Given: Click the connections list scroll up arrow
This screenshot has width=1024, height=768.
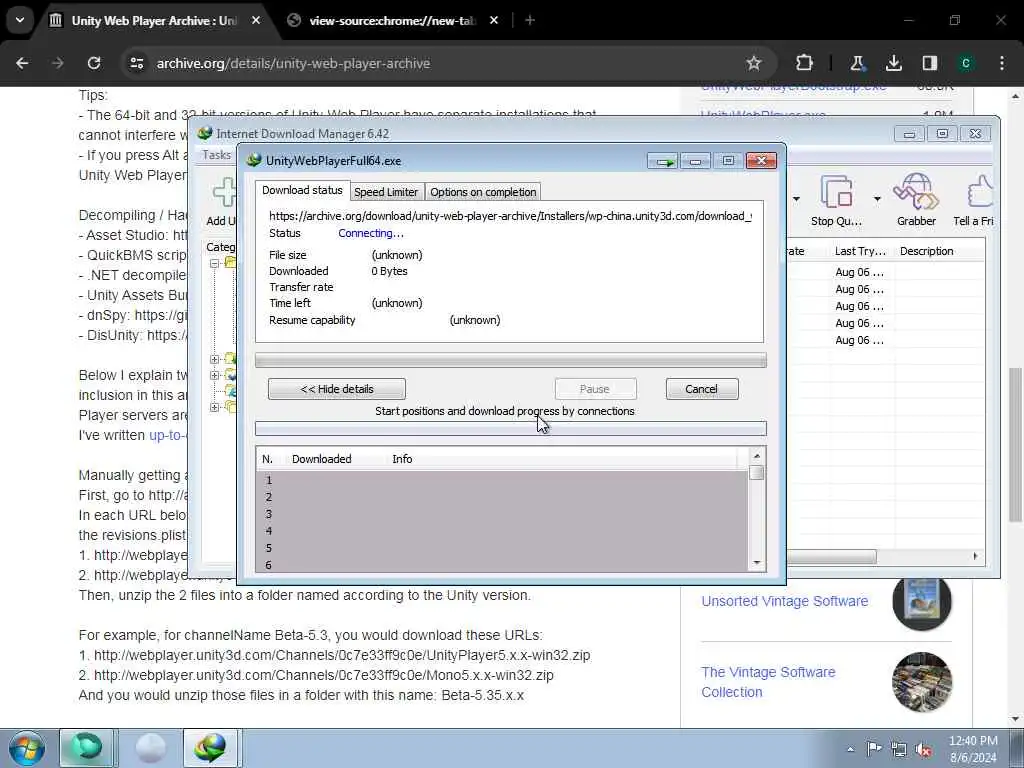Looking at the screenshot, I should coord(757,456).
